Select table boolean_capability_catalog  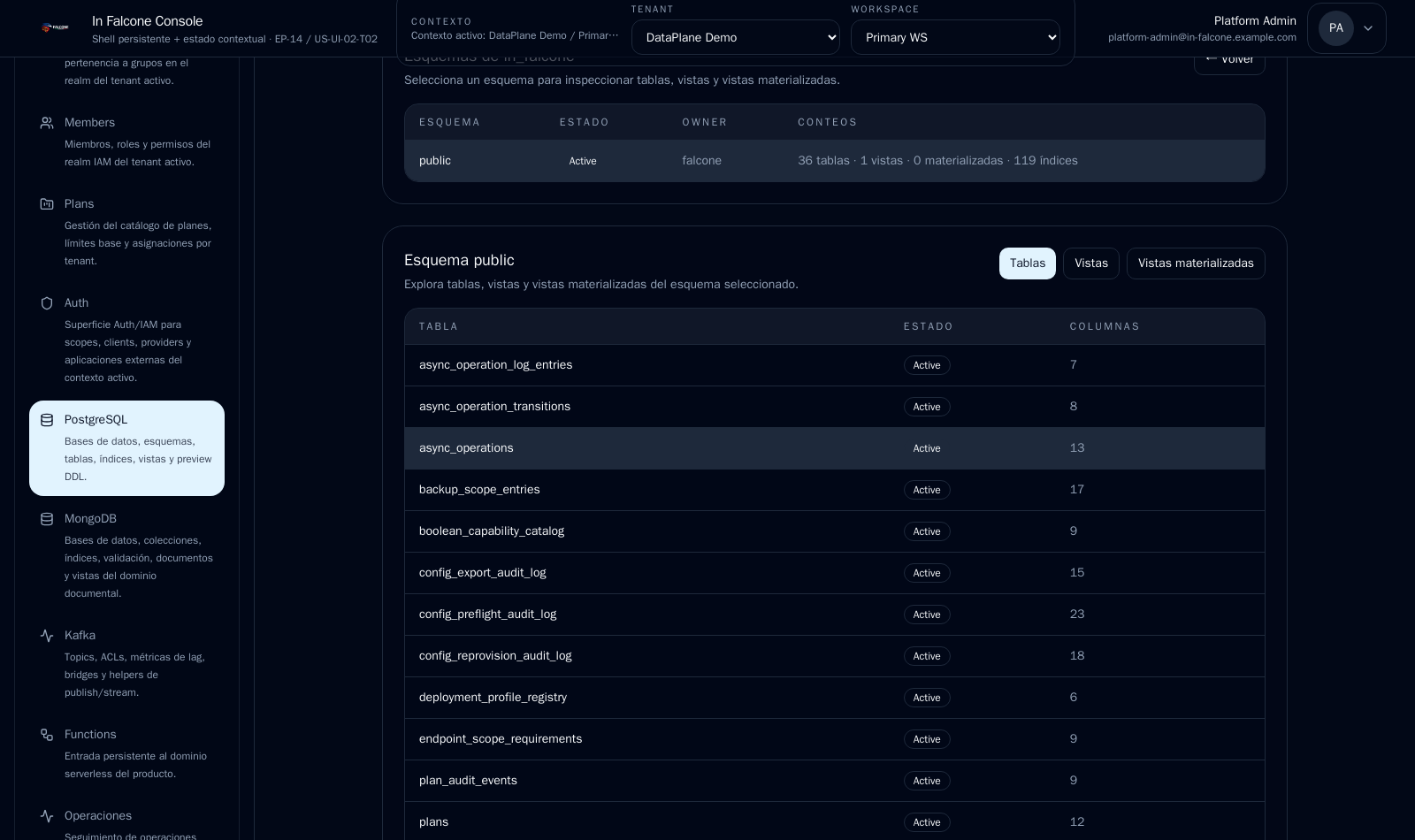[835, 531]
